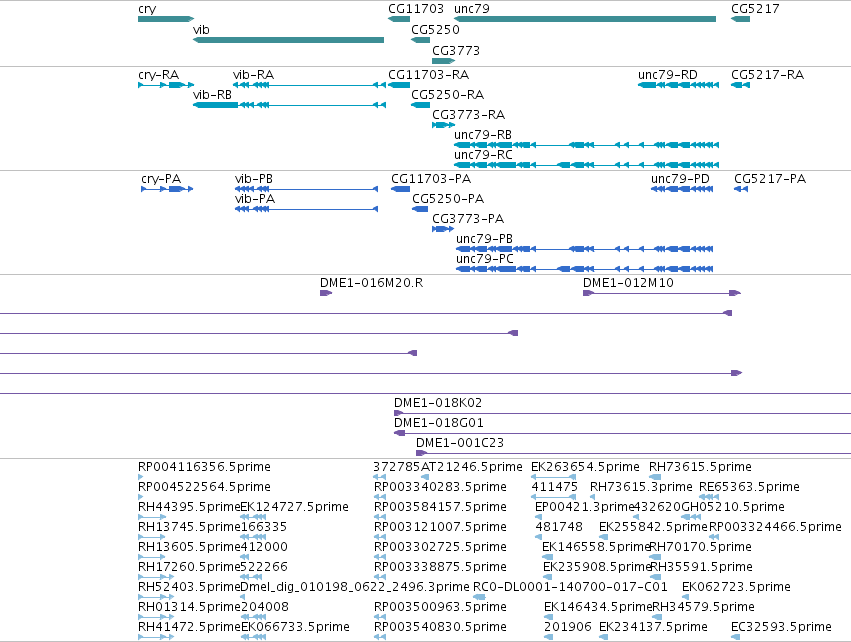
Task: Click the vib-RB transcript
Action: click(289, 105)
